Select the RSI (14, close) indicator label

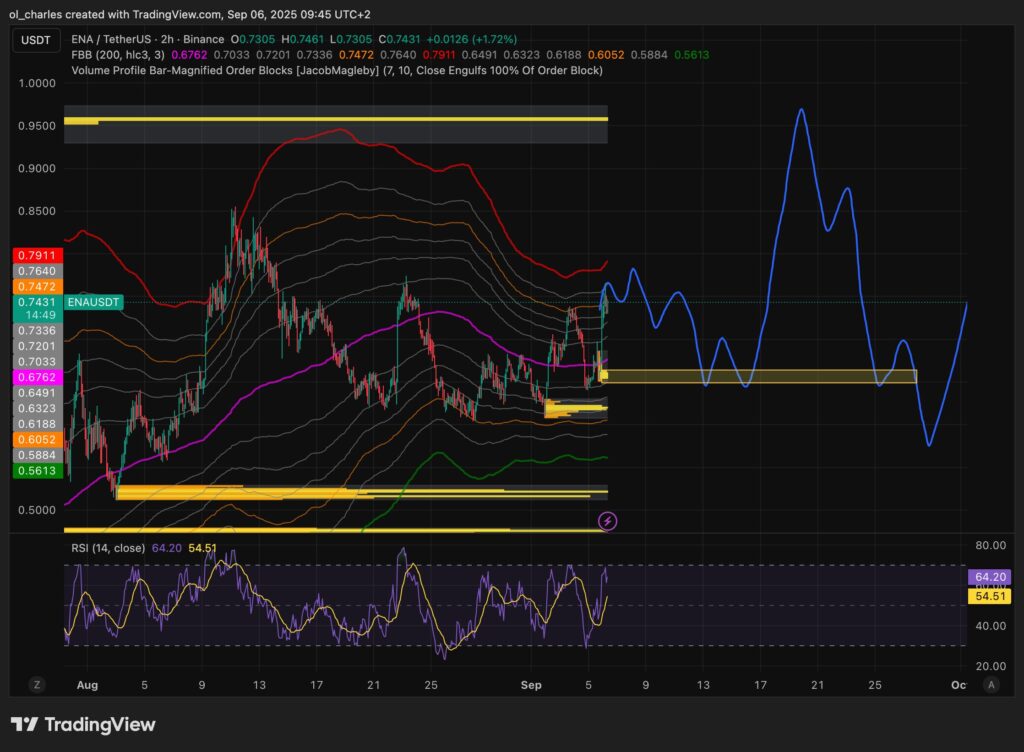[x=110, y=548]
